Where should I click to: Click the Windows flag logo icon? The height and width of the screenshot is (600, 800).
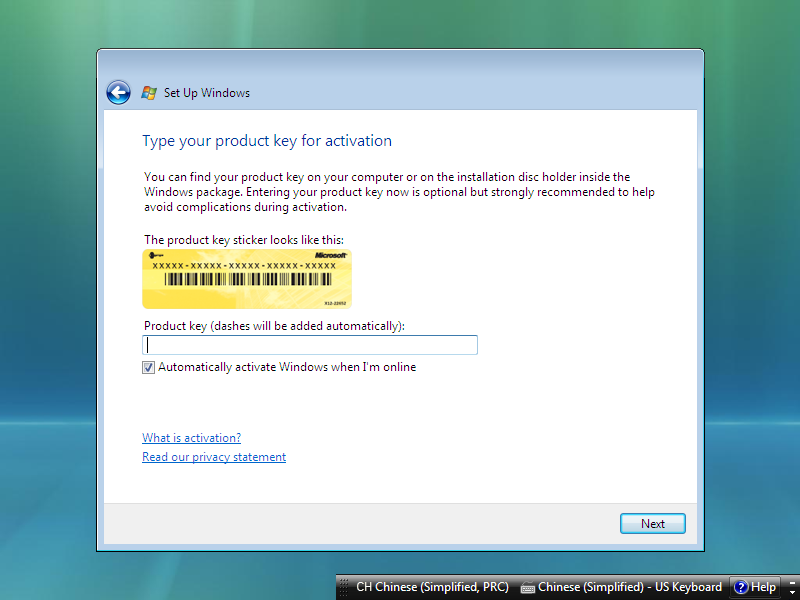click(149, 93)
